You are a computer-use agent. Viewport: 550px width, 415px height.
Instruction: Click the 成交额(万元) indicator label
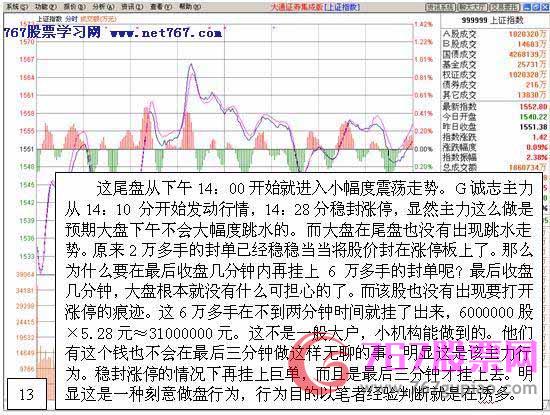tap(98, 19)
